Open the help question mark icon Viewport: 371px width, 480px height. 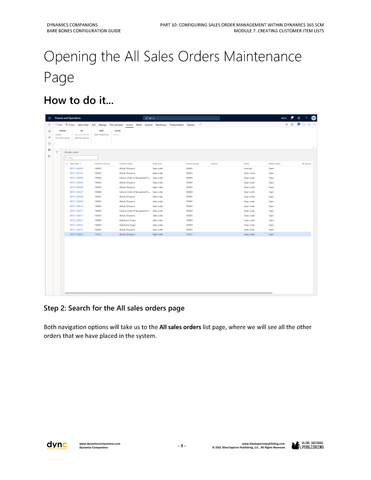pos(306,118)
